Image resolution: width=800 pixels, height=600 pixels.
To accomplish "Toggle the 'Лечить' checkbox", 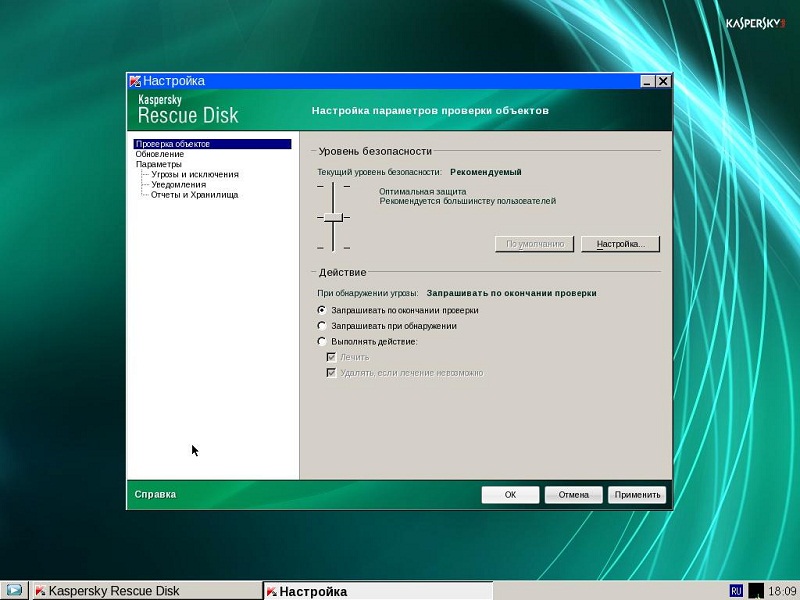I will pos(332,357).
